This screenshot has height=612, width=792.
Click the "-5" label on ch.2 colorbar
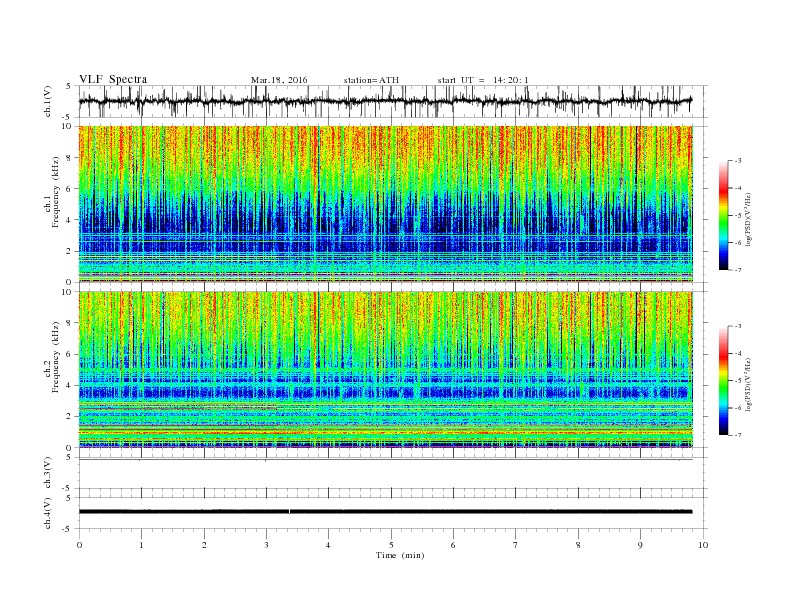[738, 381]
